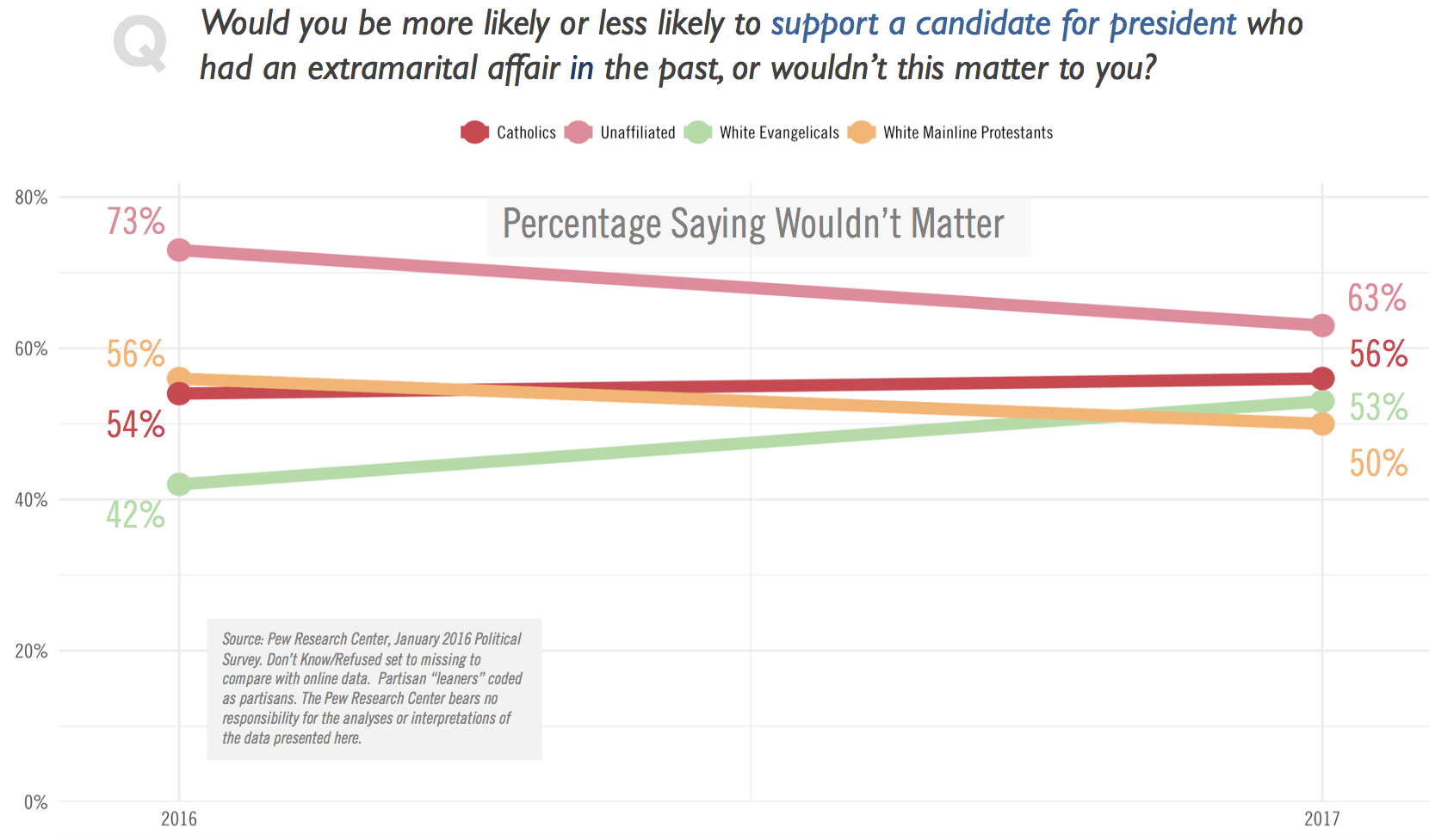Select the White Evangelicals 2016 data point
1429x840 pixels.
point(179,485)
